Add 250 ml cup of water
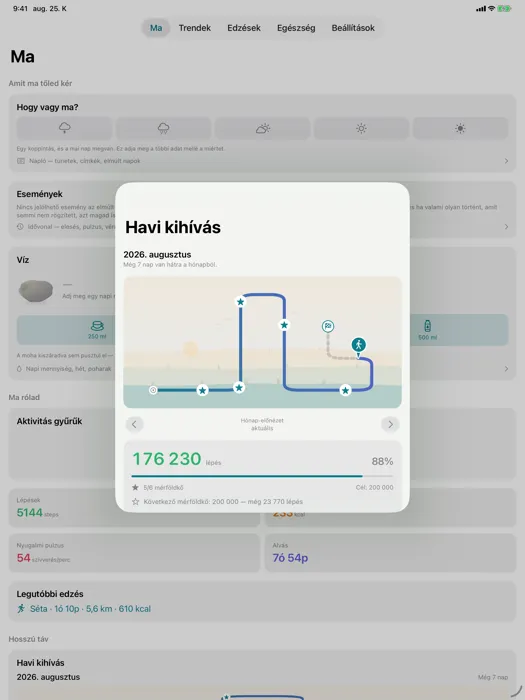 point(97,329)
